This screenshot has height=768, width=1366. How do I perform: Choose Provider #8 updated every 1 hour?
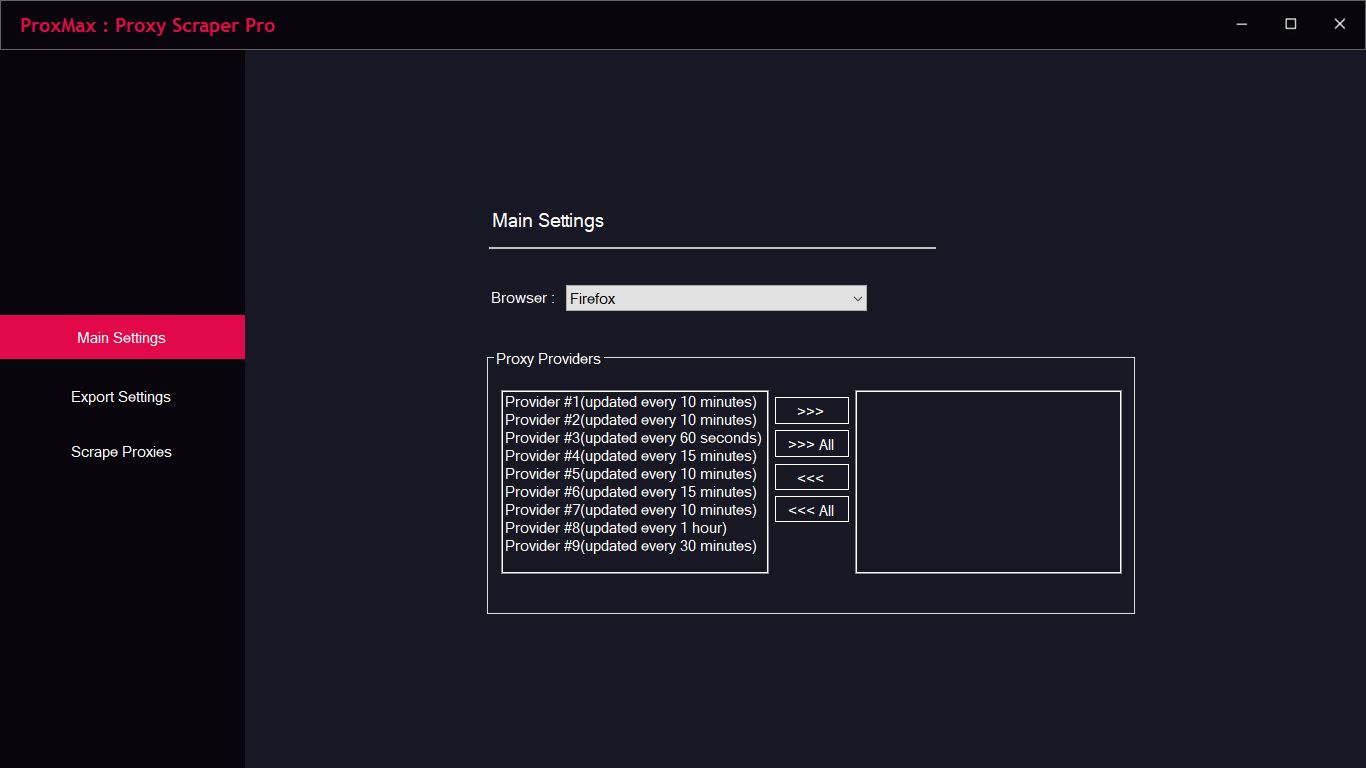(615, 528)
